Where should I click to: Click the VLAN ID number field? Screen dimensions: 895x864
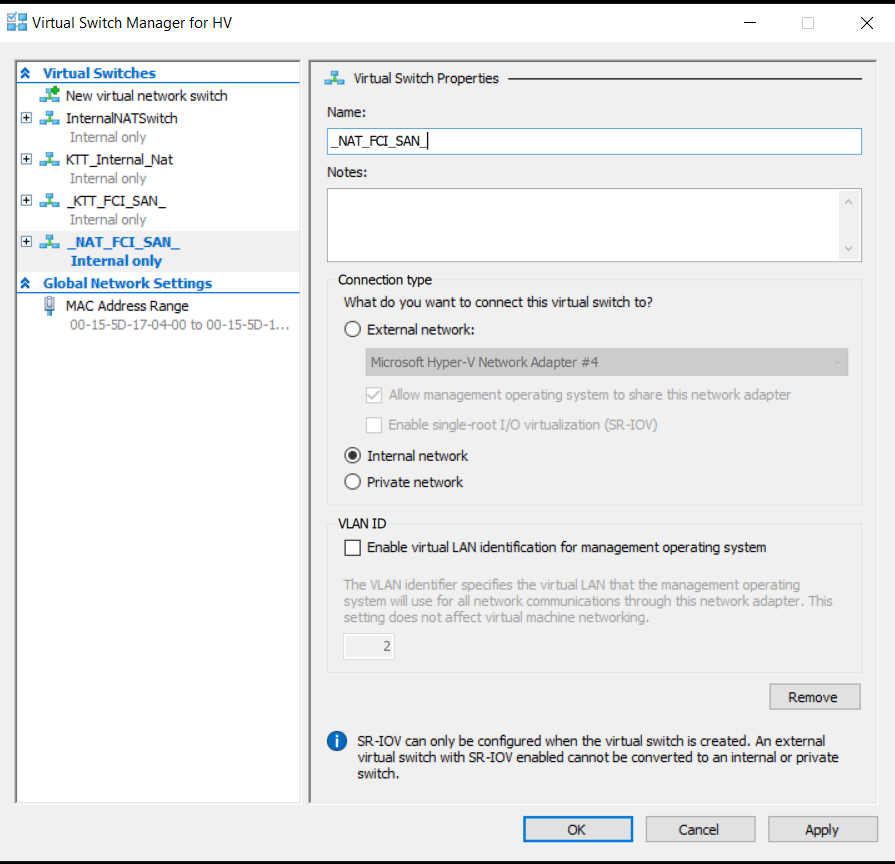pyautogui.click(x=369, y=646)
